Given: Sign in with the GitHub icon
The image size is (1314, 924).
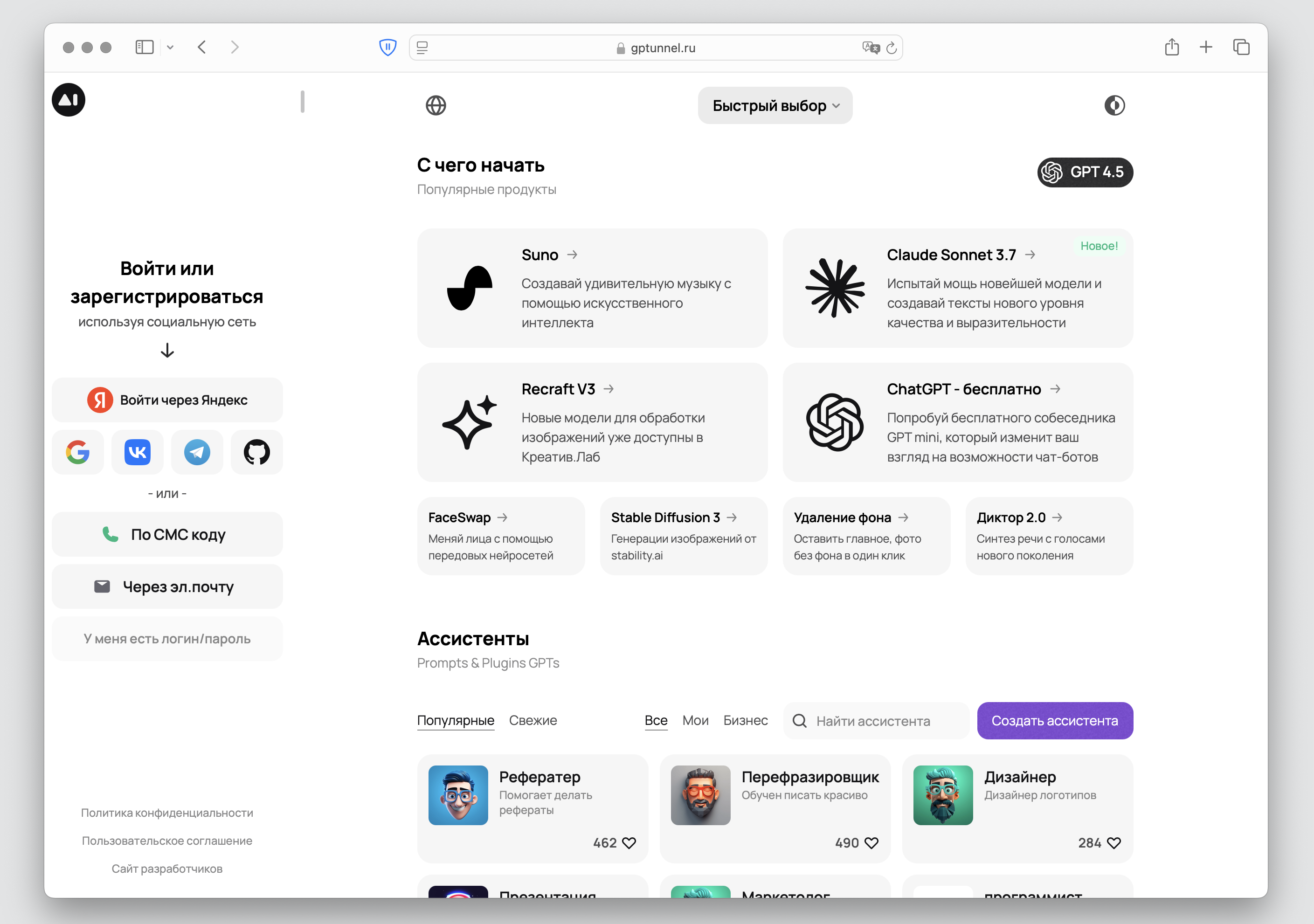Looking at the screenshot, I should pos(256,452).
